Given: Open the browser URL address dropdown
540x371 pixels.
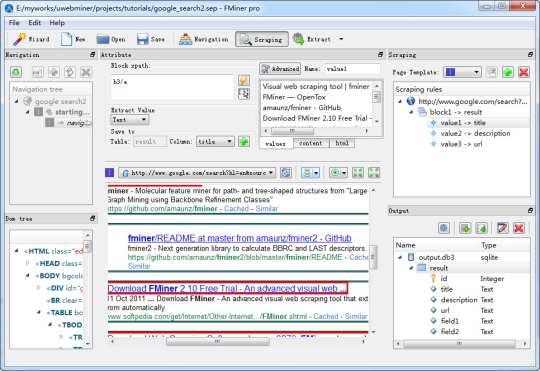Looking at the screenshot, I should [x=271, y=173].
